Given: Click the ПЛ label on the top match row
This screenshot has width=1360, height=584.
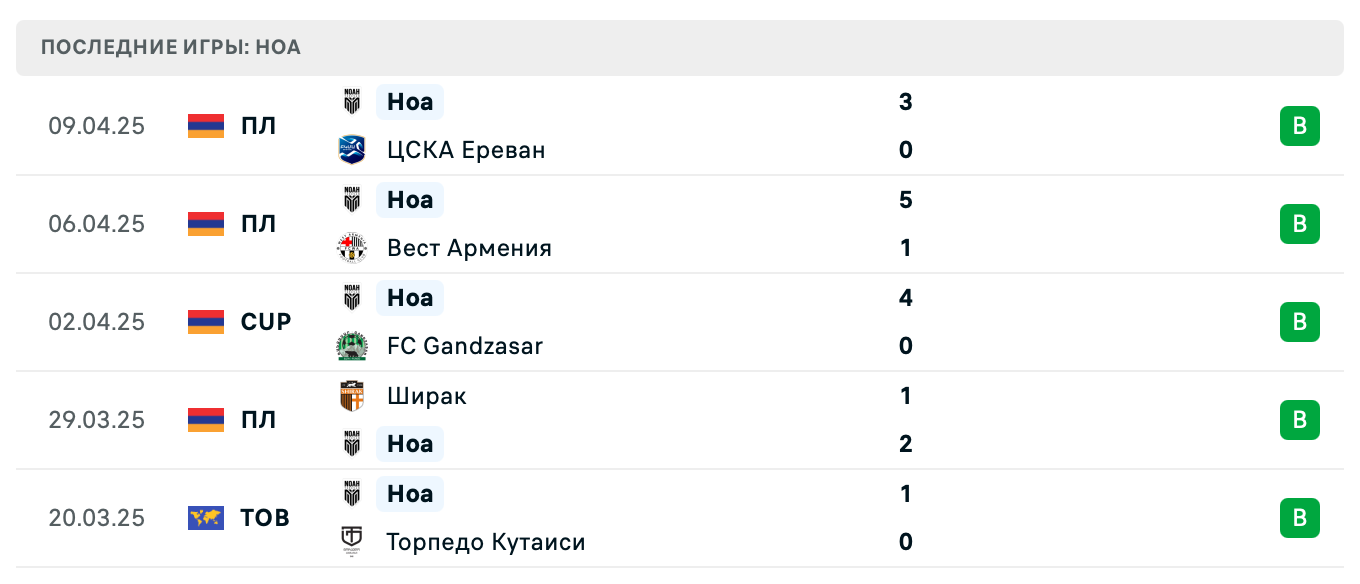Looking at the screenshot, I should click(x=260, y=125).
